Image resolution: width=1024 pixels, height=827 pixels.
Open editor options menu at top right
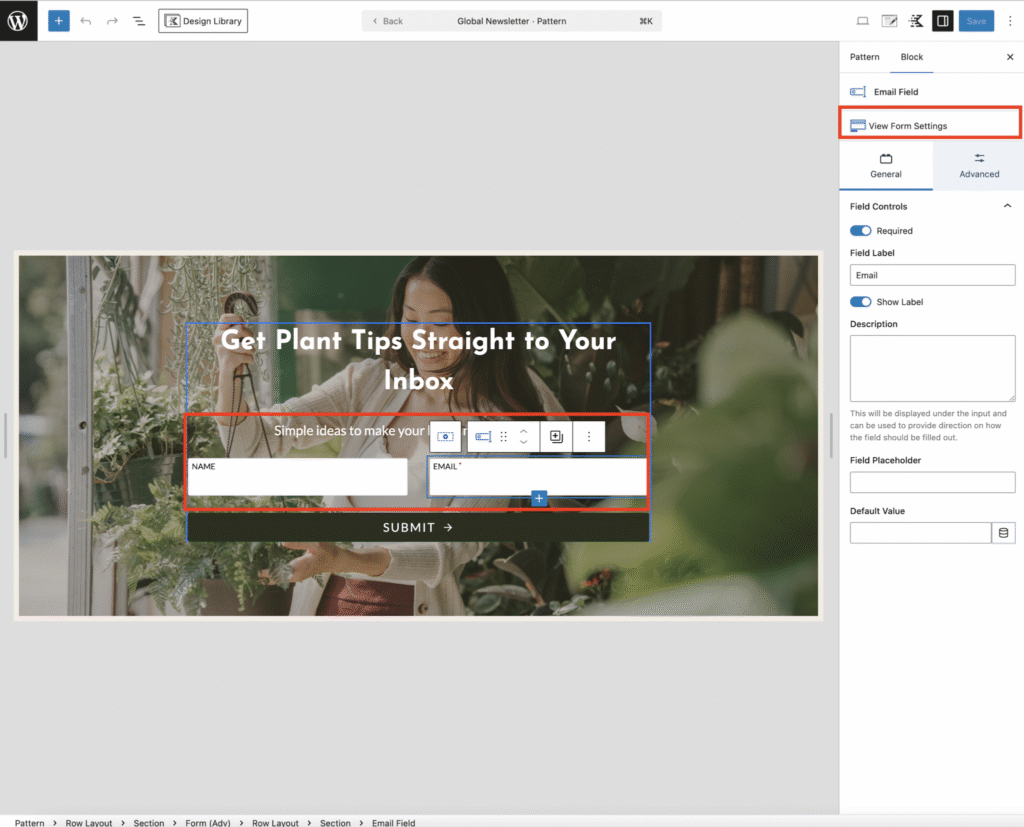coord(1009,21)
